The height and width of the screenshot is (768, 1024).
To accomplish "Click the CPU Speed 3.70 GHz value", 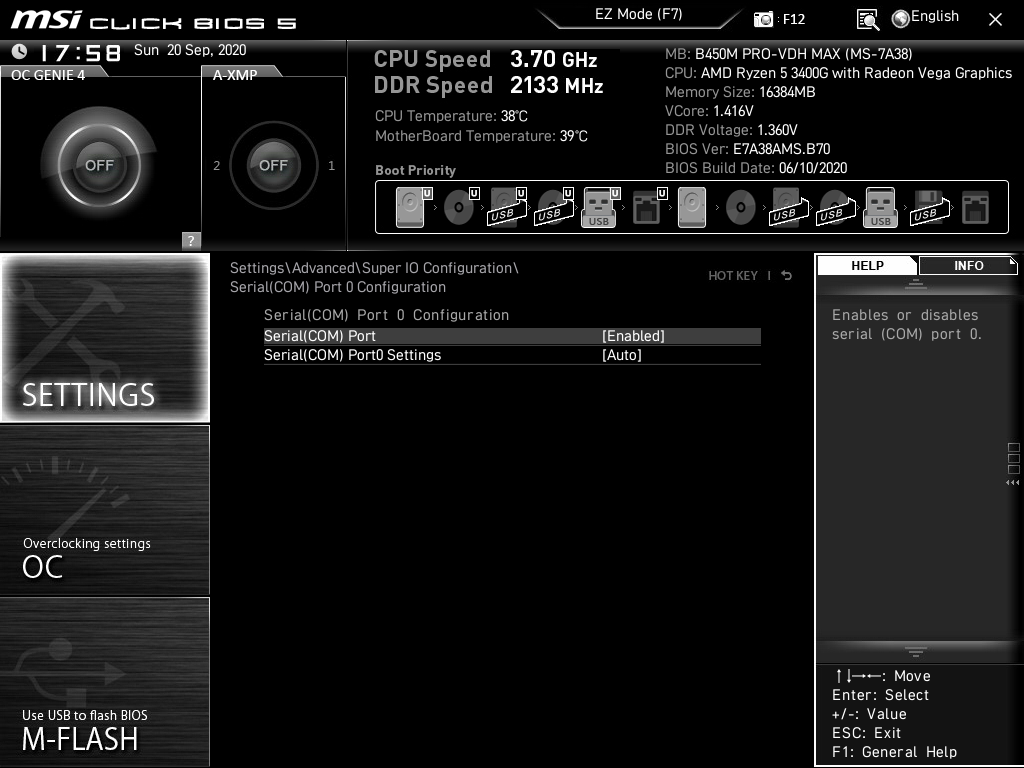I will [x=554, y=59].
